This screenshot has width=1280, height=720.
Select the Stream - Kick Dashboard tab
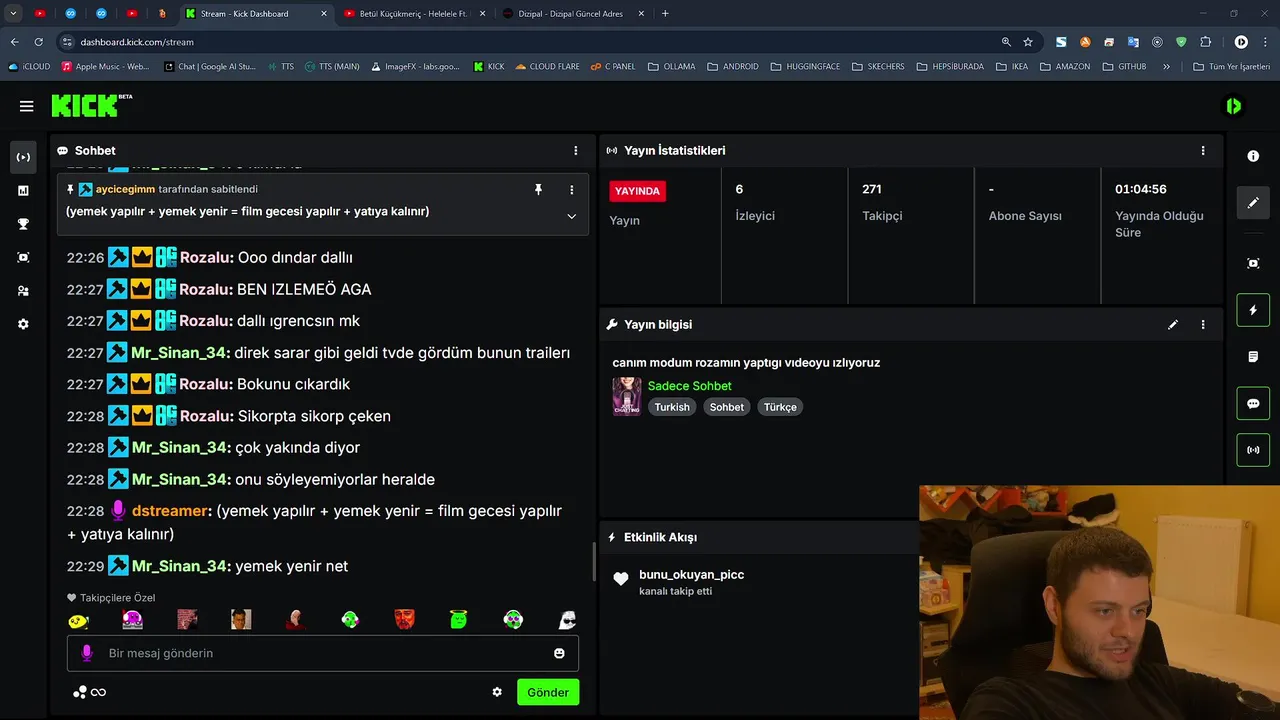[x=257, y=14]
